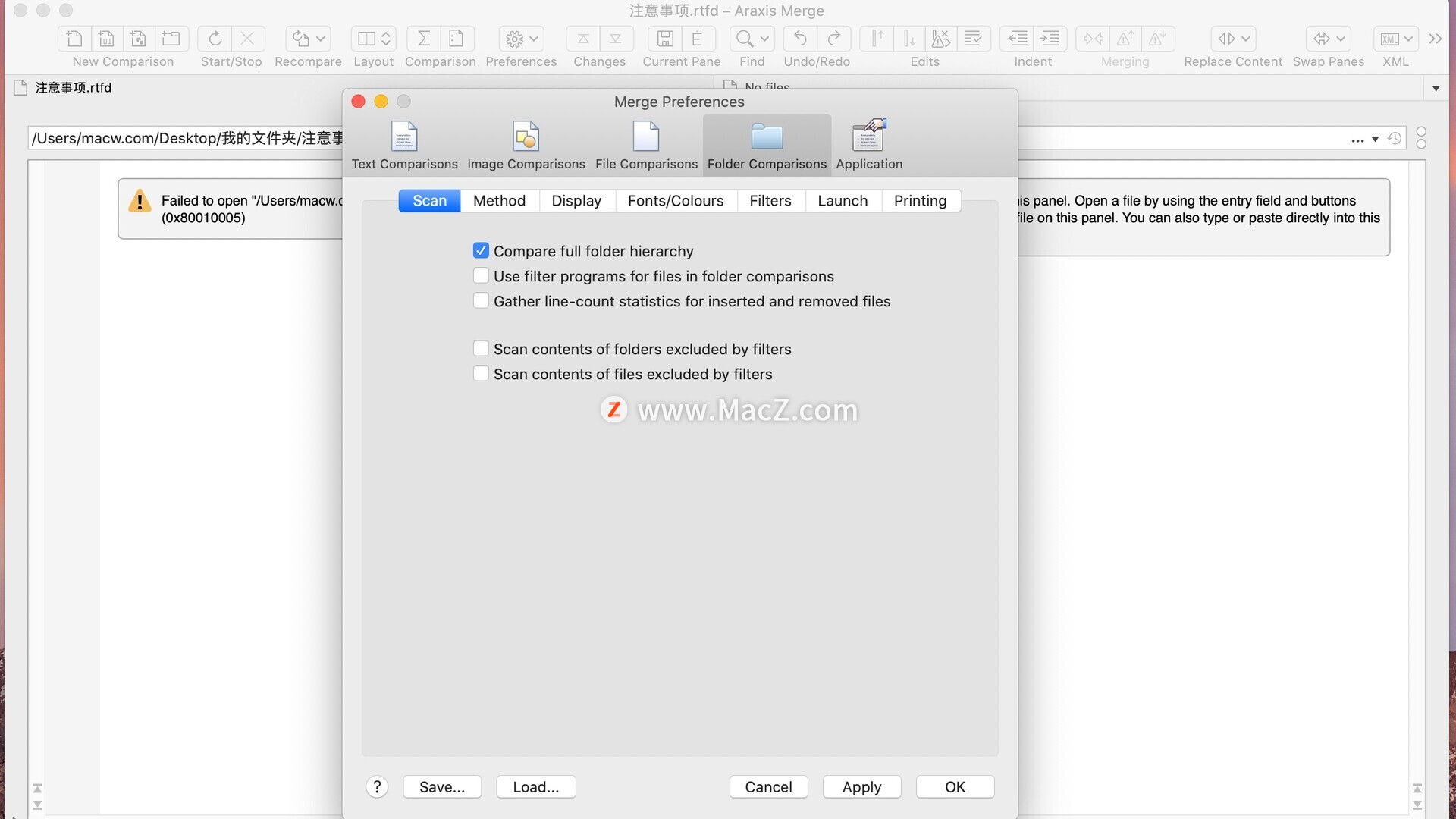Expand the toolbar overflow chevrons
Image resolution: width=1456 pixels, height=819 pixels.
pyautogui.click(x=1435, y=39)
